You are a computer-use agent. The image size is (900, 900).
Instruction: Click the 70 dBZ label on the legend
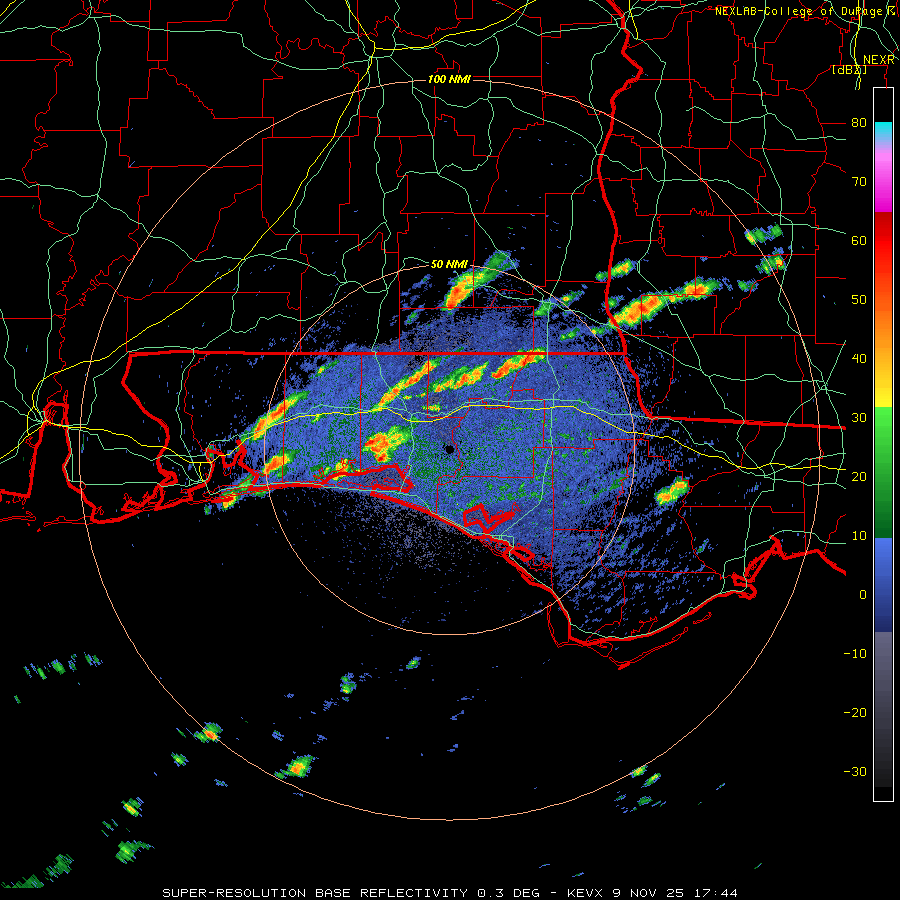click(x=859, y=182)
